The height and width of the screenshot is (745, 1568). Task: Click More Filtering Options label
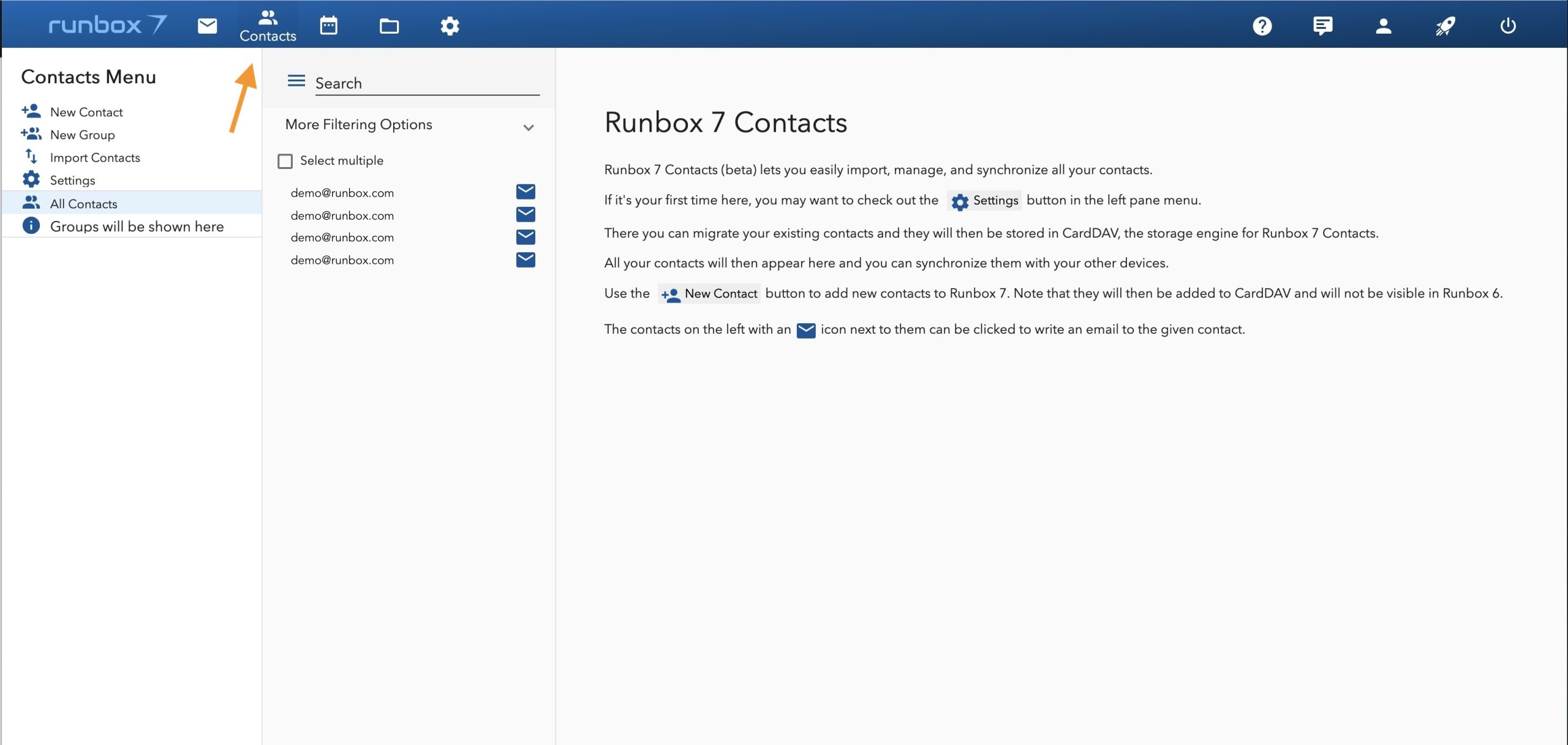pos(358,124)
